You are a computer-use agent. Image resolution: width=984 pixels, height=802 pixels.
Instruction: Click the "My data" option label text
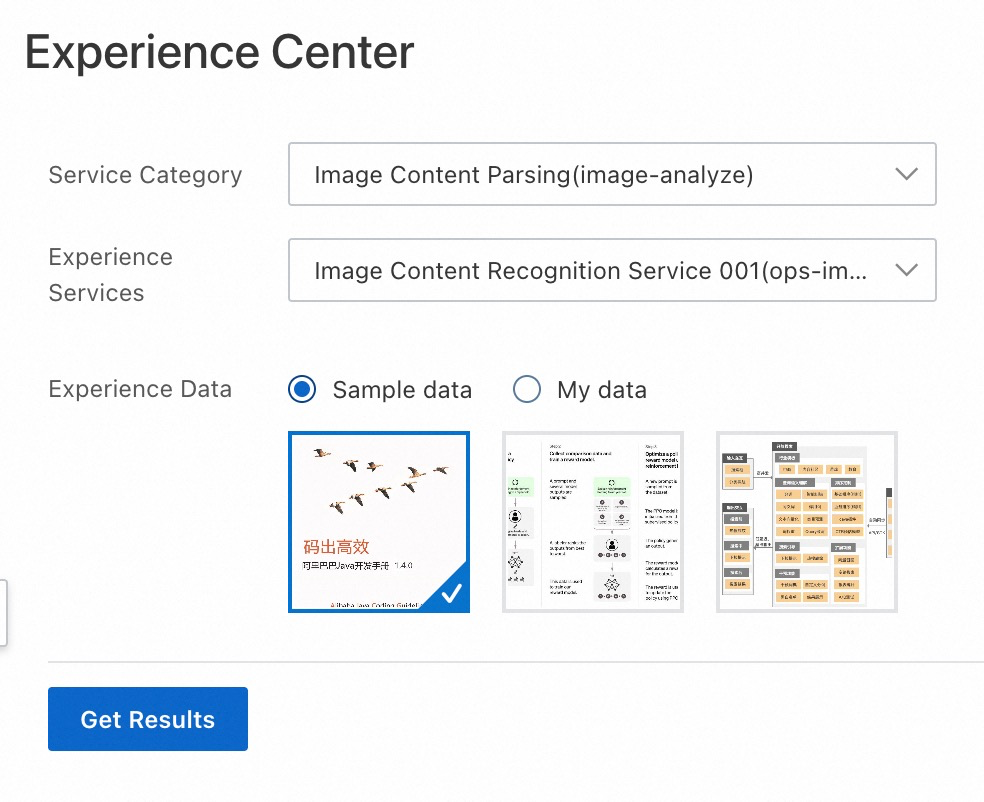coord(601,390)
